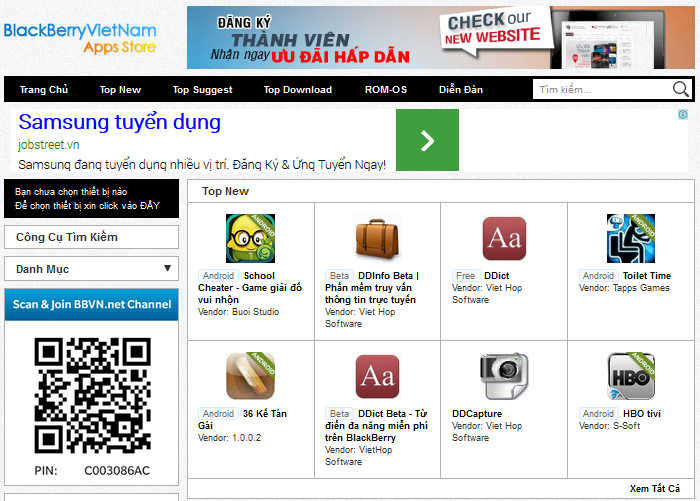Click the BBVN channel QR code

(x=93, y=393)
